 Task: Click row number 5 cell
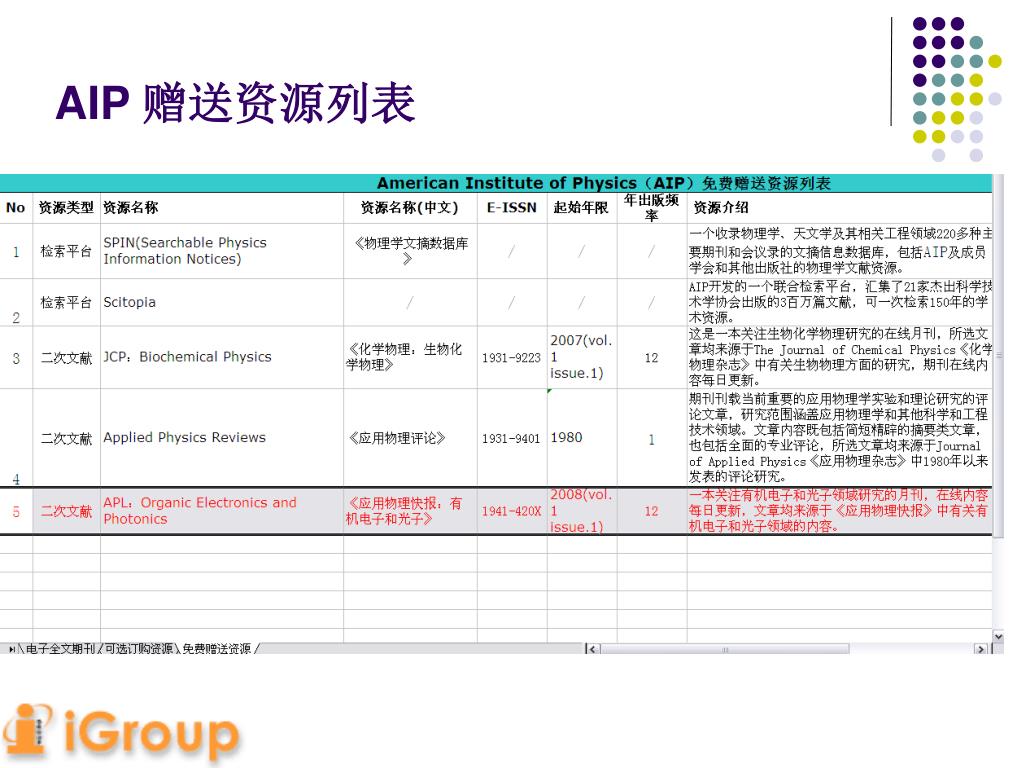(16, 511)
